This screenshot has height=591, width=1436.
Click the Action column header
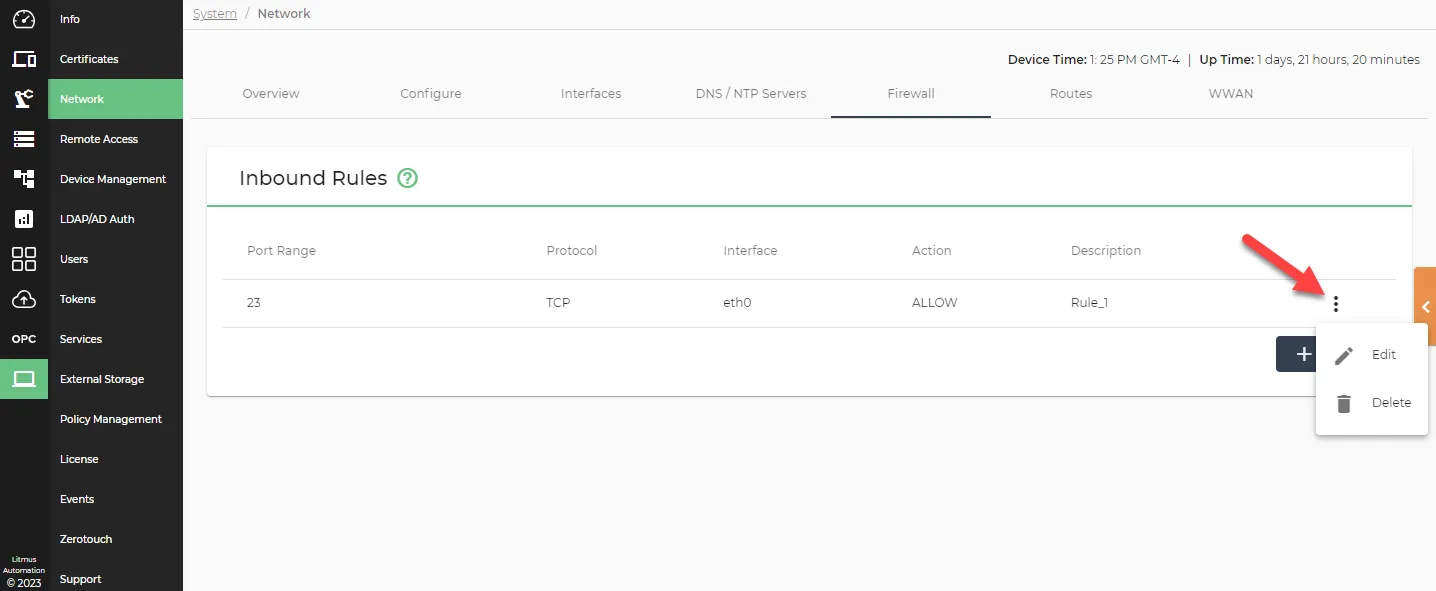tap(931, 251)
